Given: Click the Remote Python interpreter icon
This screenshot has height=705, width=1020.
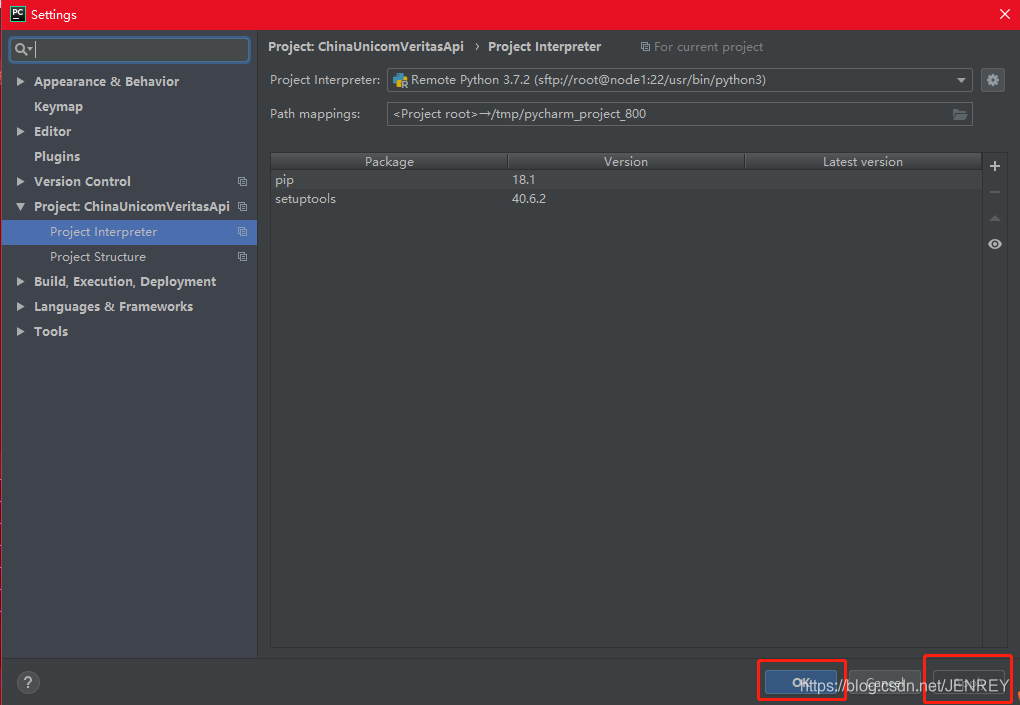Looking at the screenshot, I should pos(400,81).
